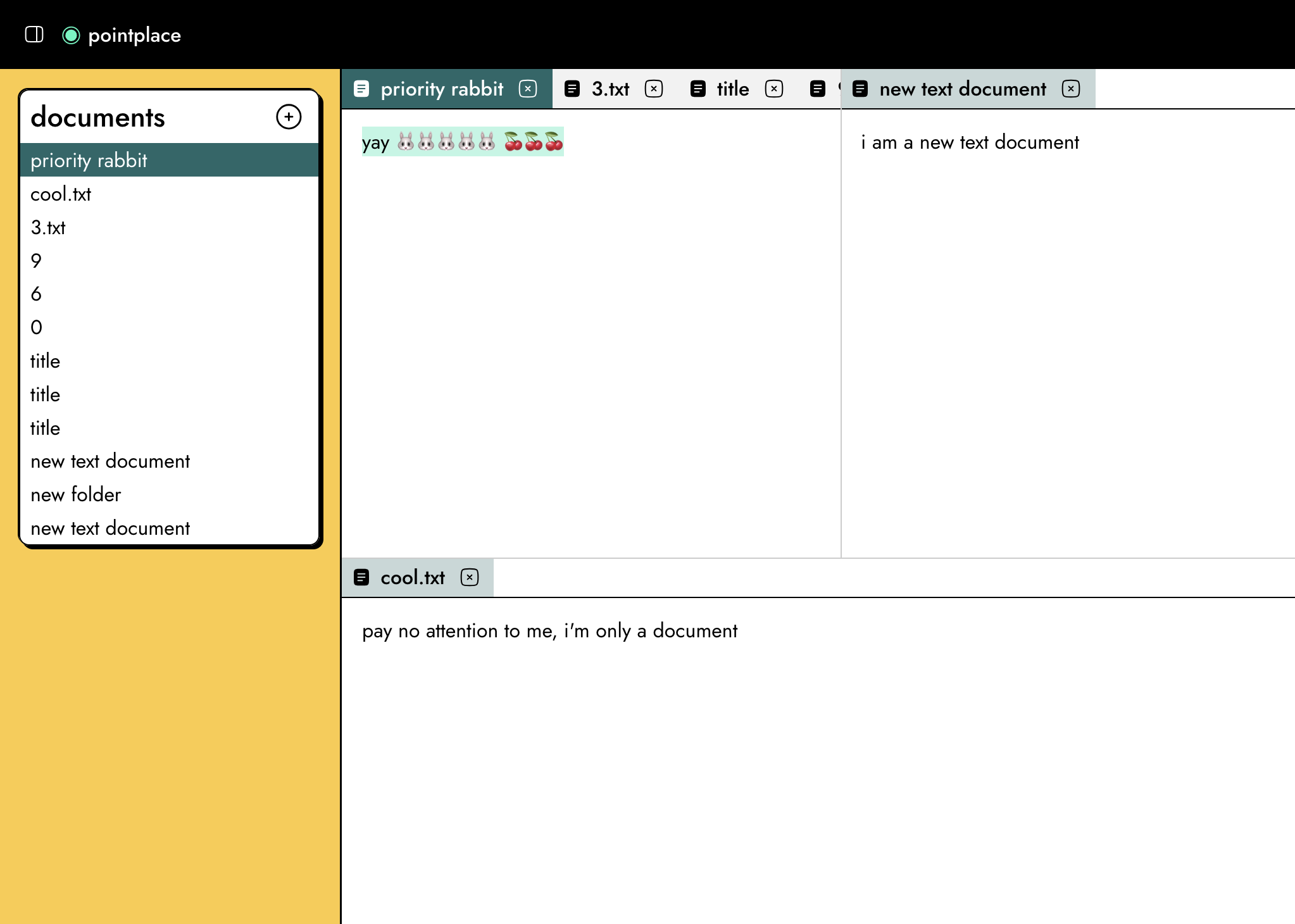Switch to the 3.txt tab
The height and width of the screenshot is (924, 1295).
click(x=610, y=89)
